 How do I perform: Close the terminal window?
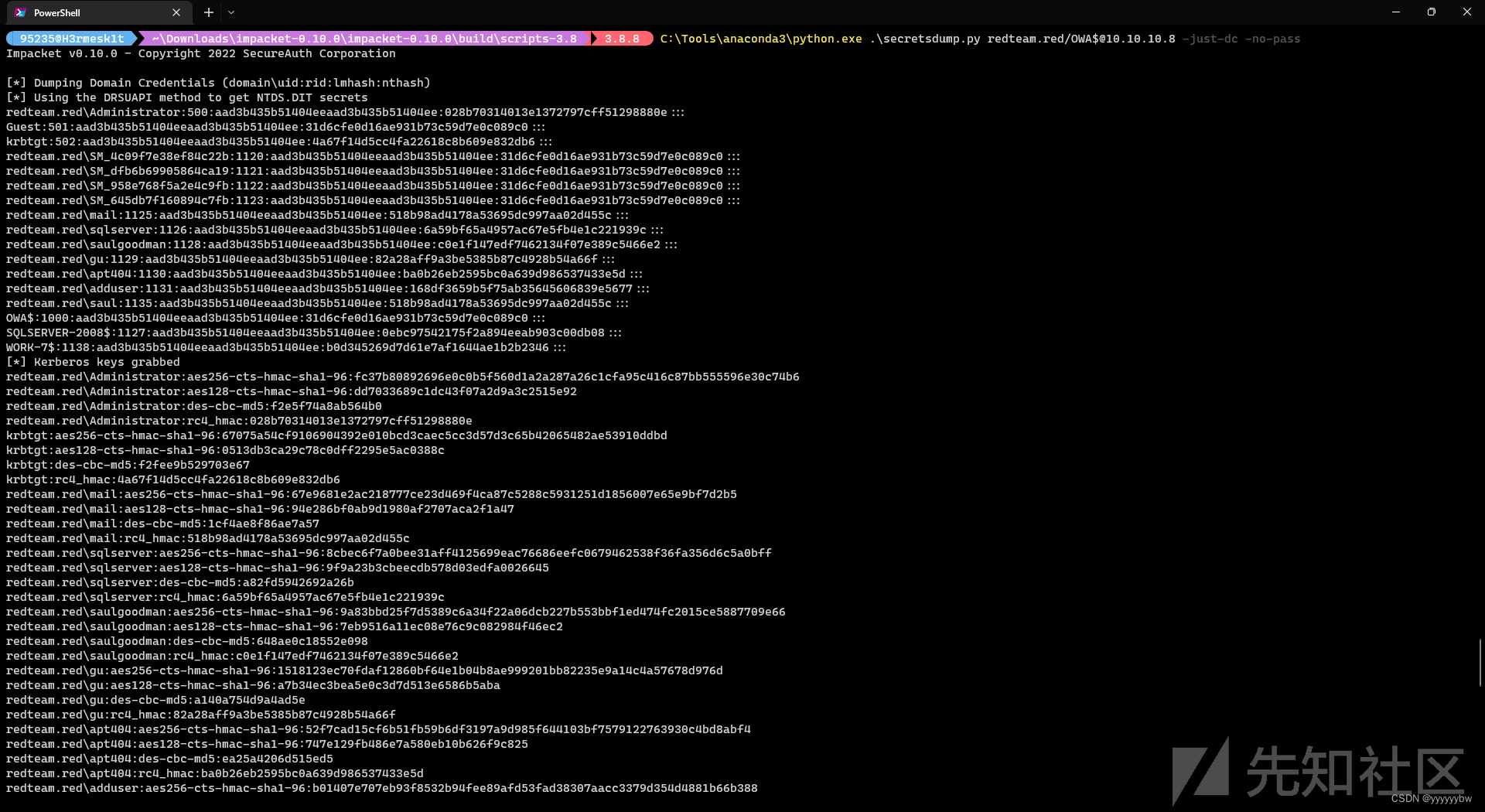click(1467, 12)
